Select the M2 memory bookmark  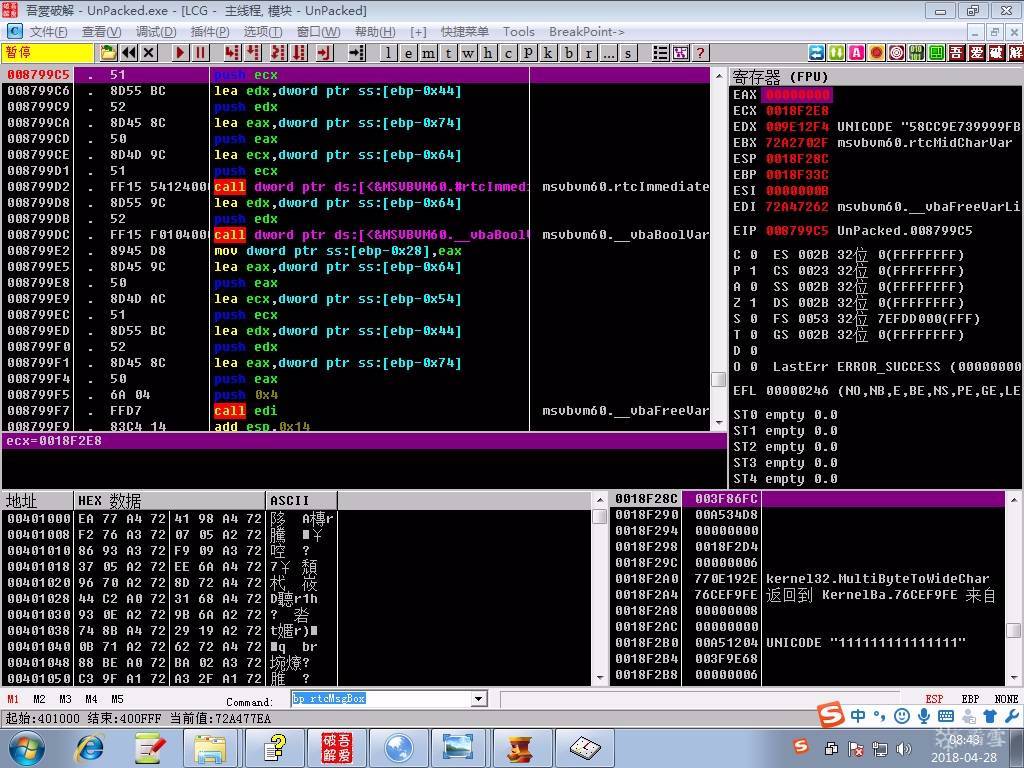coord(39,699)
